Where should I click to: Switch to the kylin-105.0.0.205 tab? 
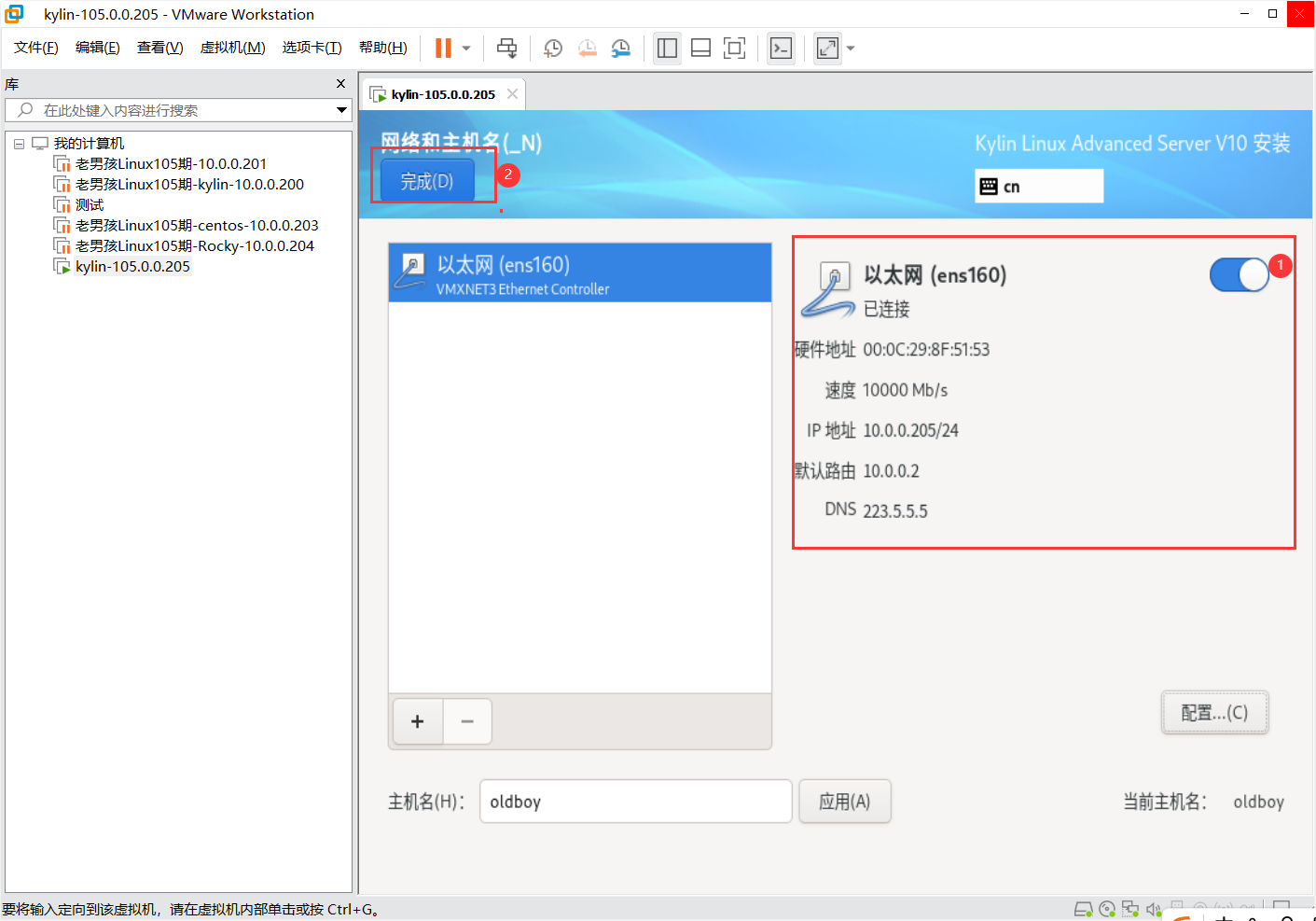click(443, 94)
